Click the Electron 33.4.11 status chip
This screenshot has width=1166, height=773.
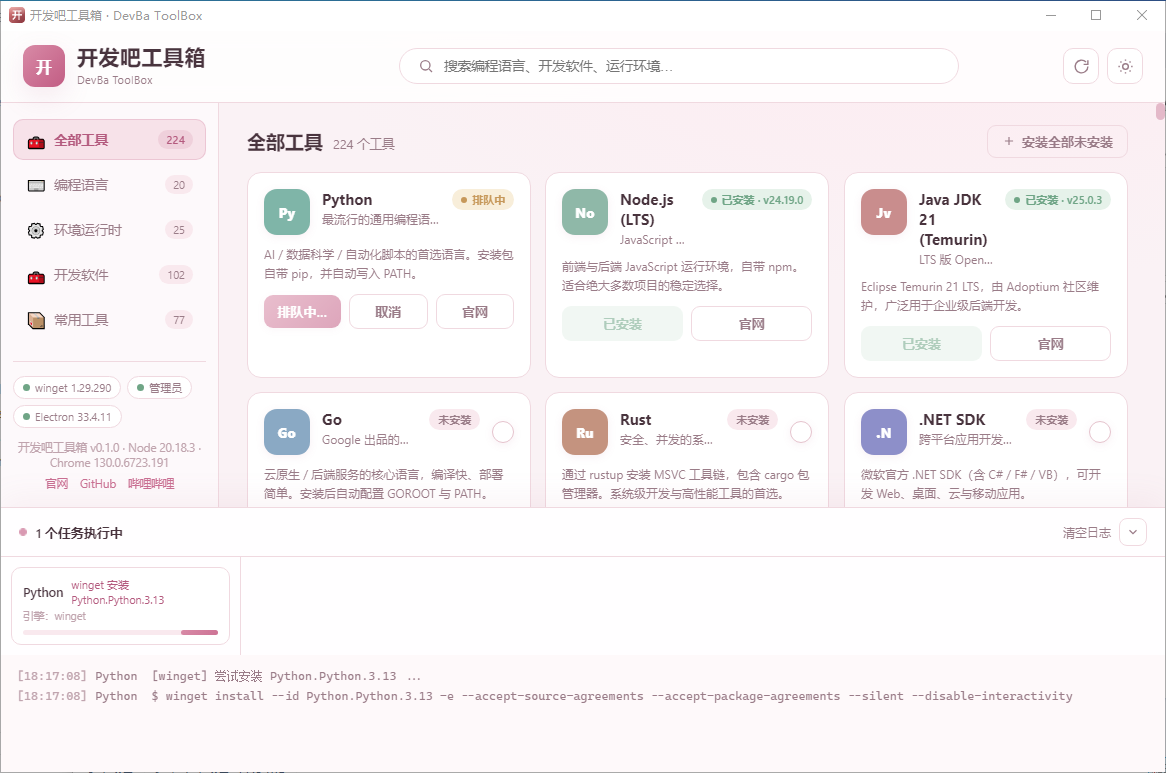[67, 417]
